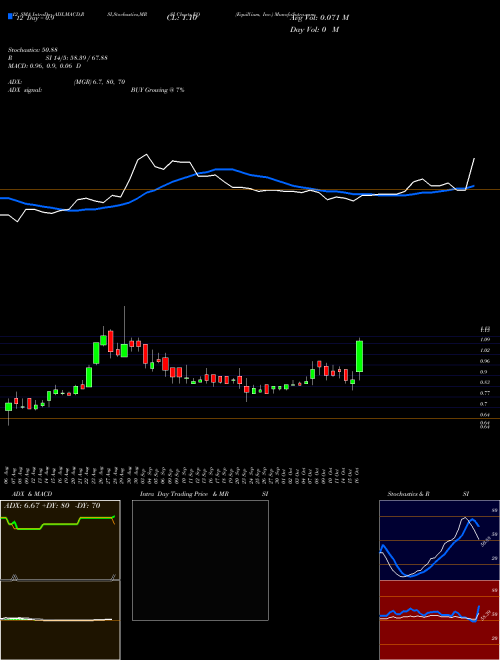Viewport: 500px width, 660px height.
Task: Click the 'Intra Day Trading Price & MR' title
Action: click(x=184, y=494)
